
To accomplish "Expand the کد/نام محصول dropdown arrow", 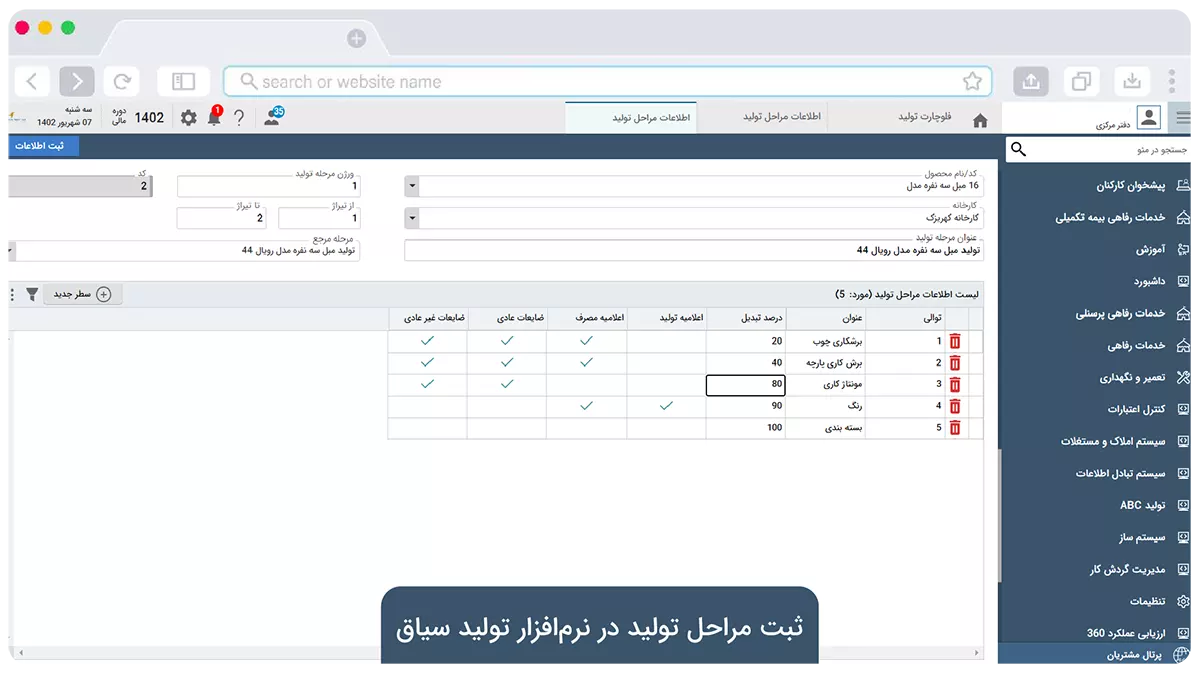I will (412, 186).
